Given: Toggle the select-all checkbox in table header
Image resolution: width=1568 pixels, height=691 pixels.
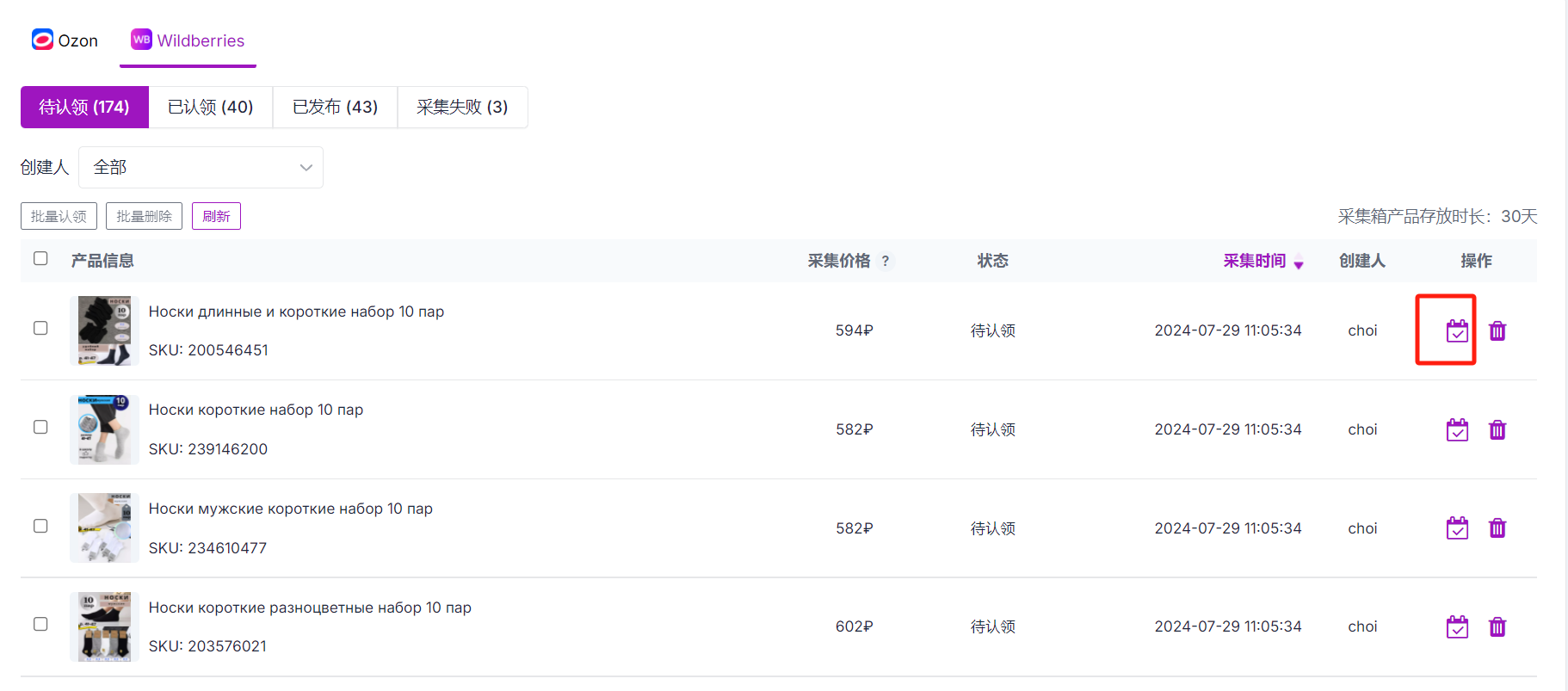Looking at the screenshot, I should [x=40, y=258].
